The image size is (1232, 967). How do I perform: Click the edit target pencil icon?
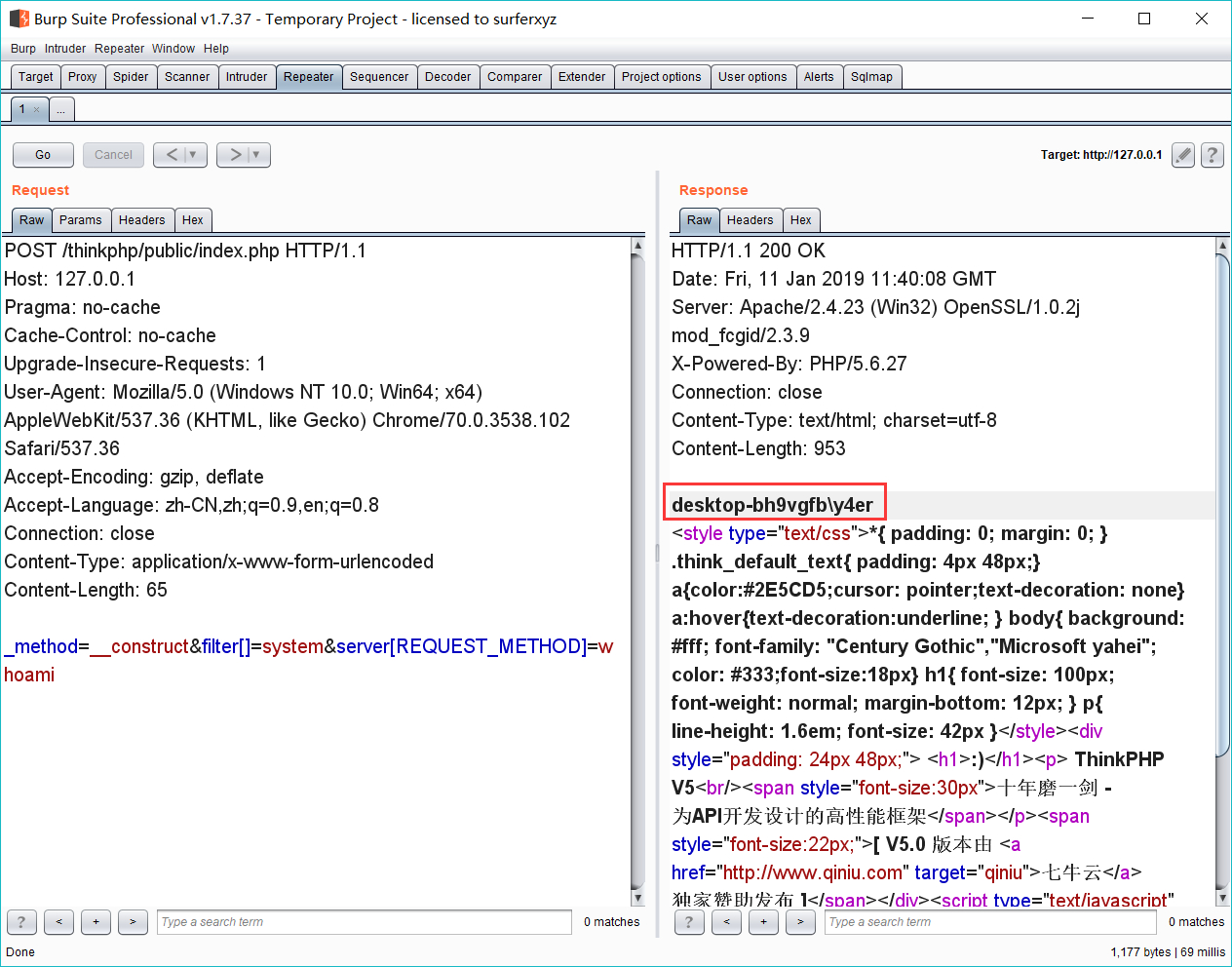[1183, 155]
